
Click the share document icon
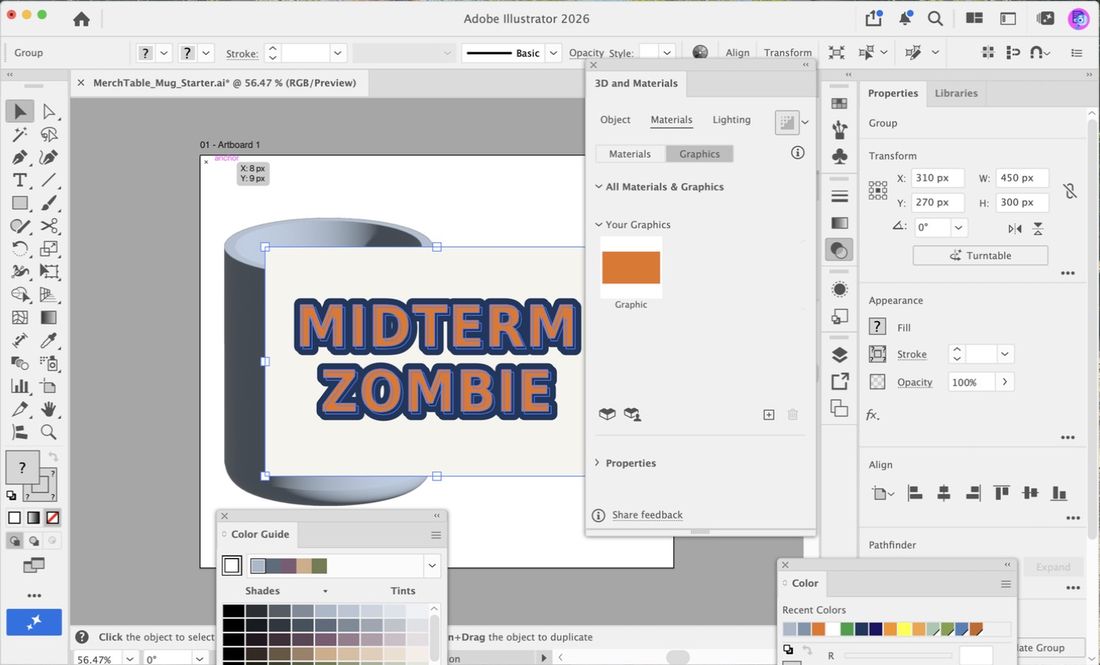pos(873,18)
